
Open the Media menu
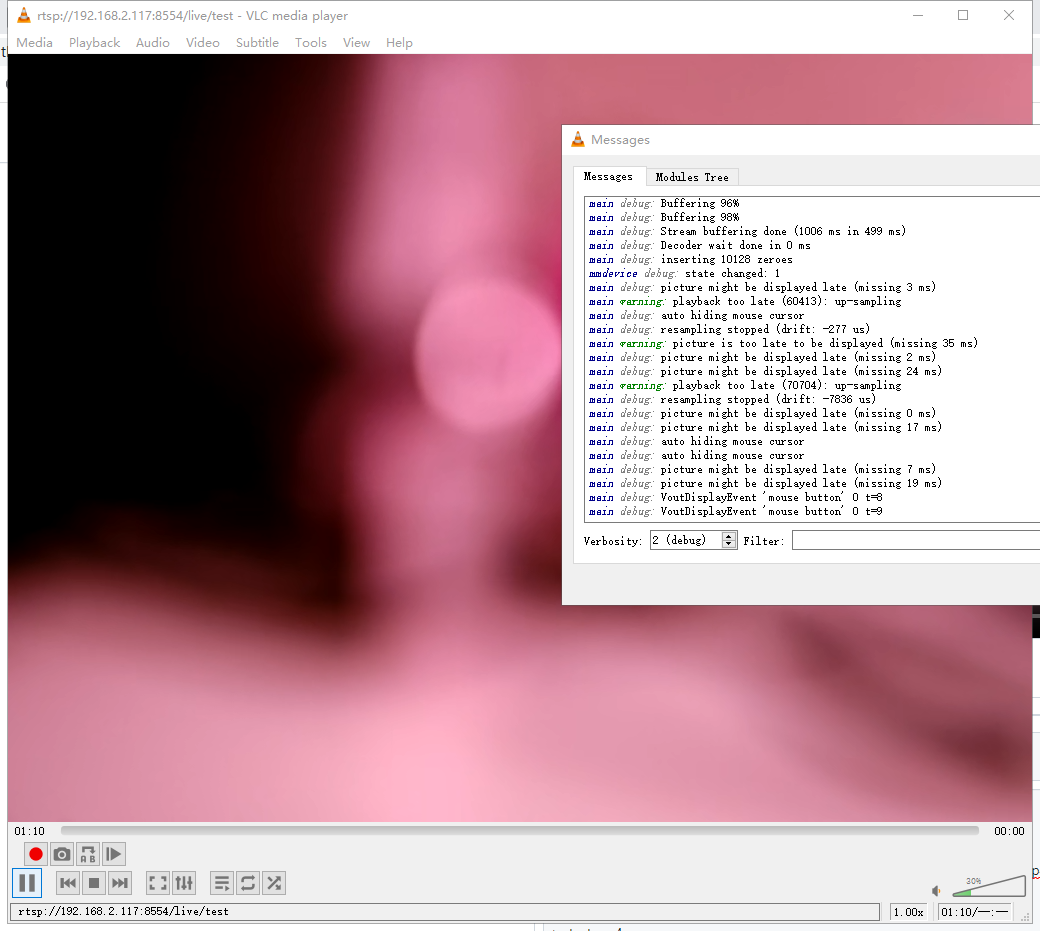pyautogui.click(x=34, y=42)
